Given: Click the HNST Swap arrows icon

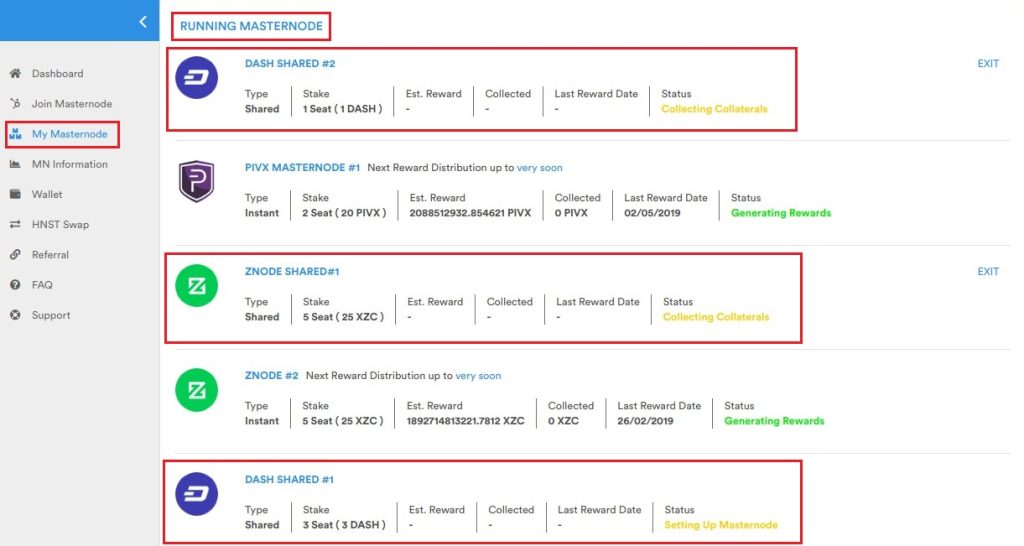Looking at the screenshot, I should 15,225.
